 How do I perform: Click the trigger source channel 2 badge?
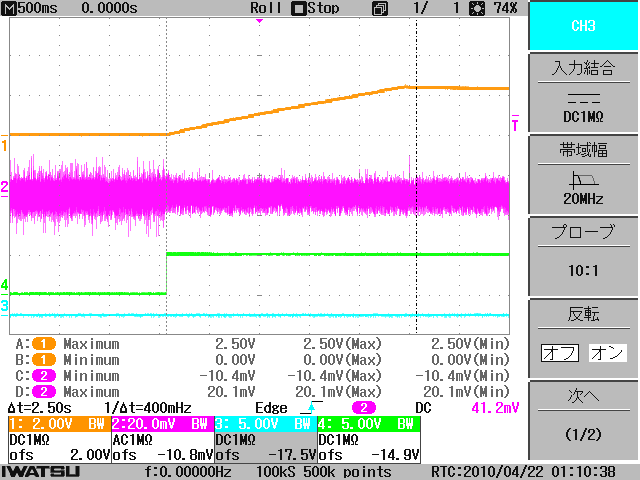coord(364,408)
